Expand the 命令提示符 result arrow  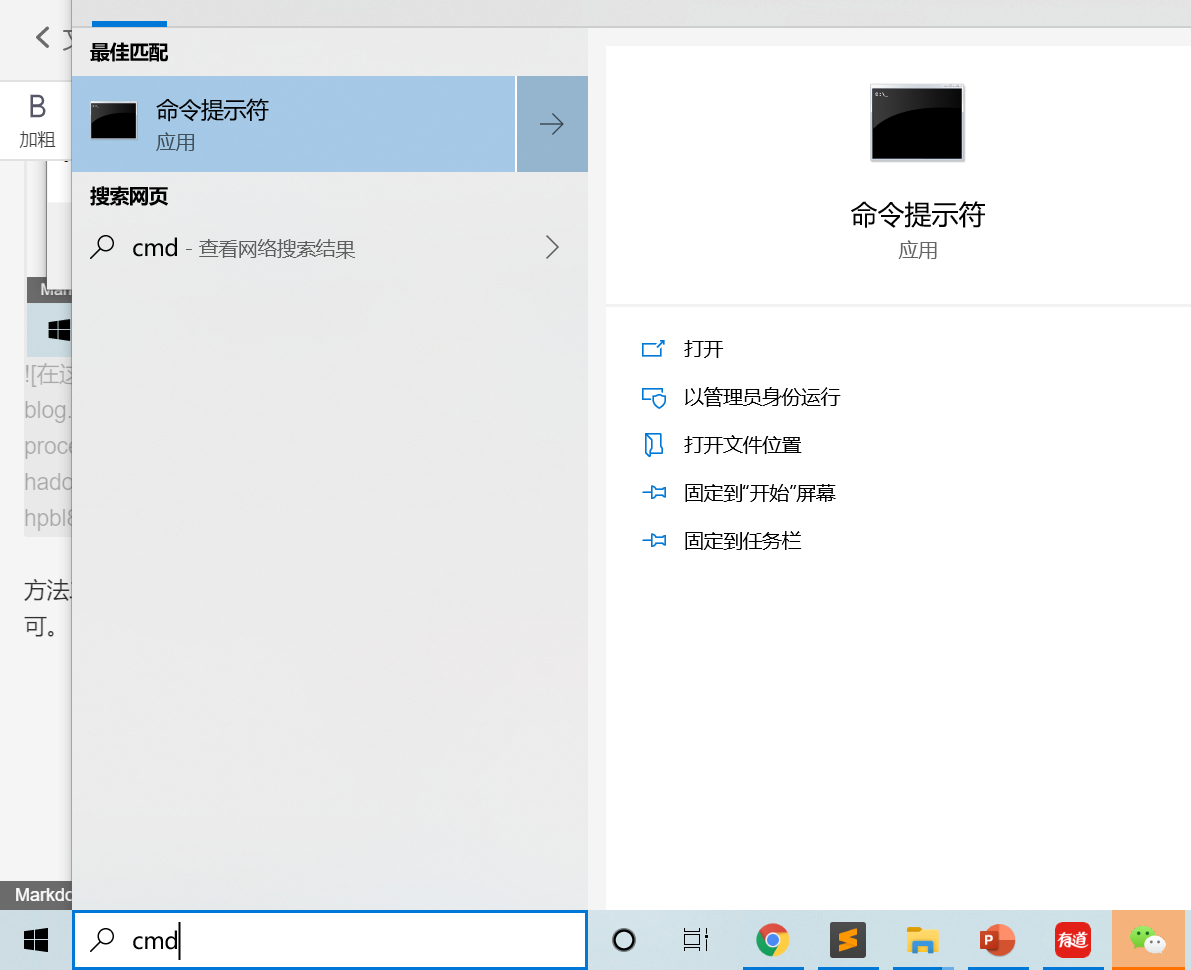[552, 124]
